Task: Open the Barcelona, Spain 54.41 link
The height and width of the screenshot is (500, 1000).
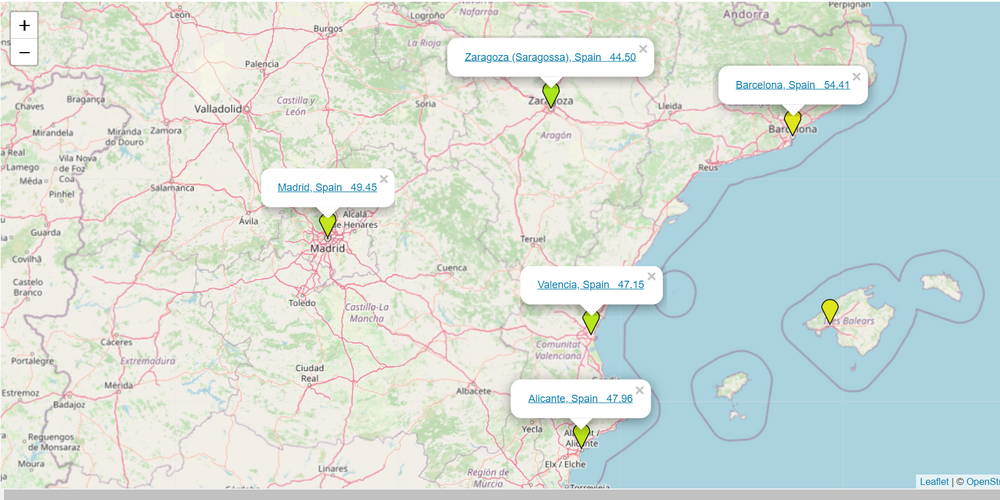Action: coord(793,85)
